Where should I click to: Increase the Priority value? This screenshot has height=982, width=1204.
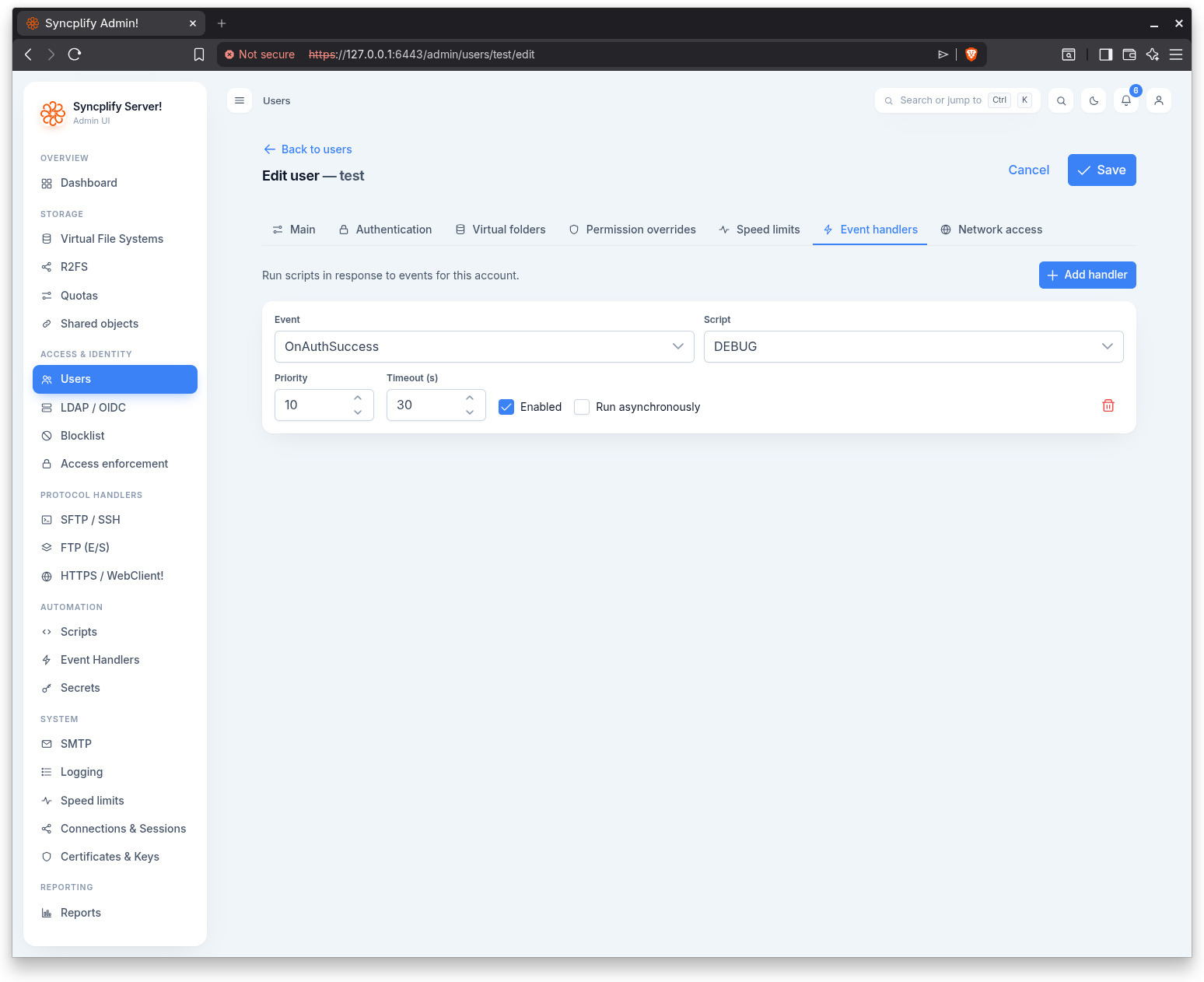[358, 398]
